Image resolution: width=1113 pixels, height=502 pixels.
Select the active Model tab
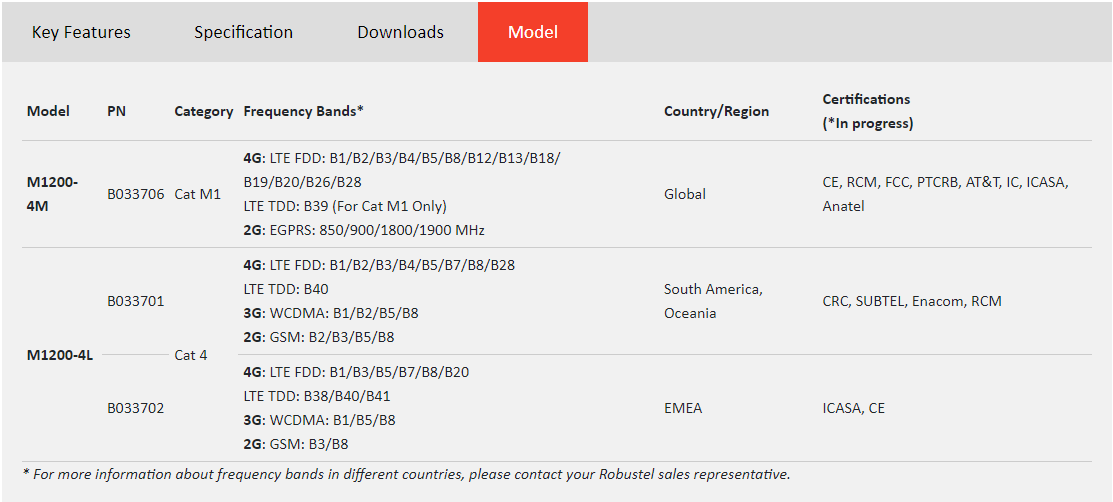tap(532, 32)
